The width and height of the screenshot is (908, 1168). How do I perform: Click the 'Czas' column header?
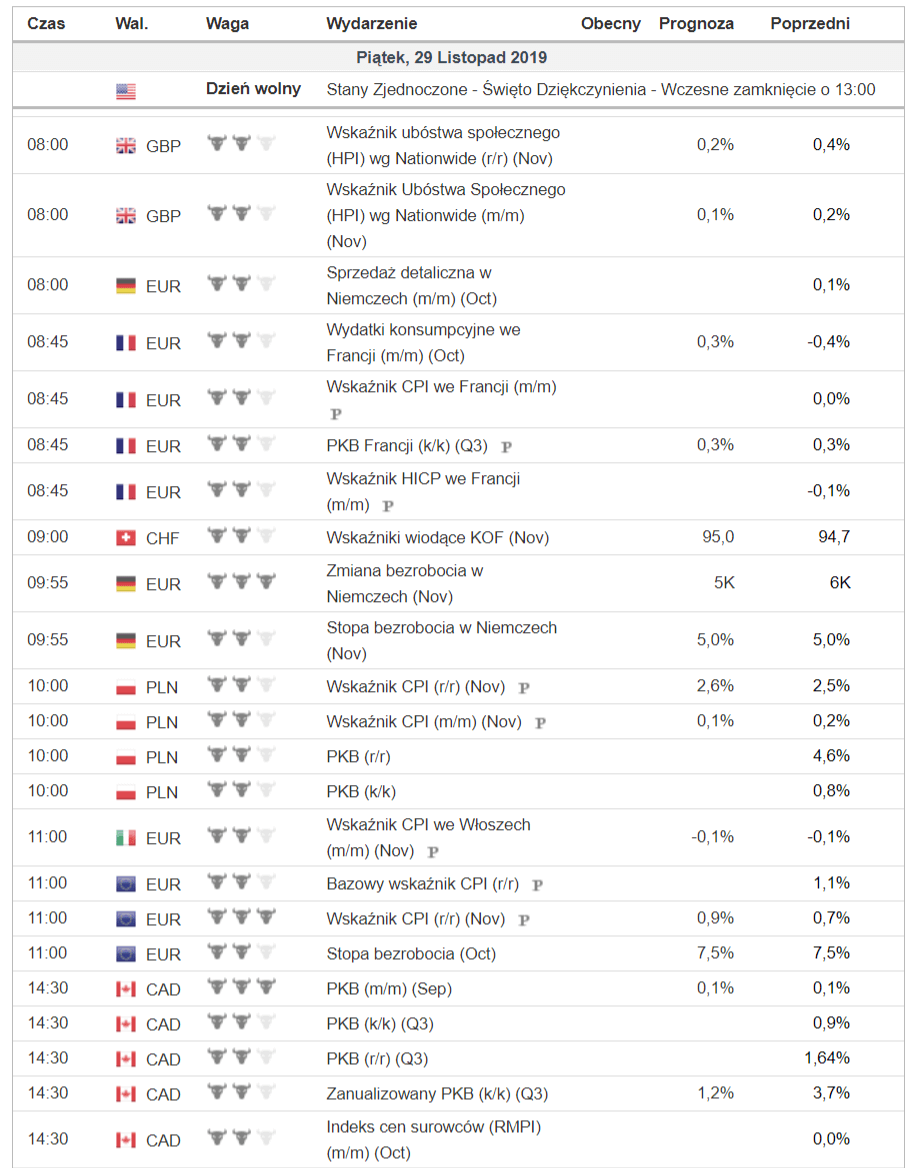click(46, 23)
